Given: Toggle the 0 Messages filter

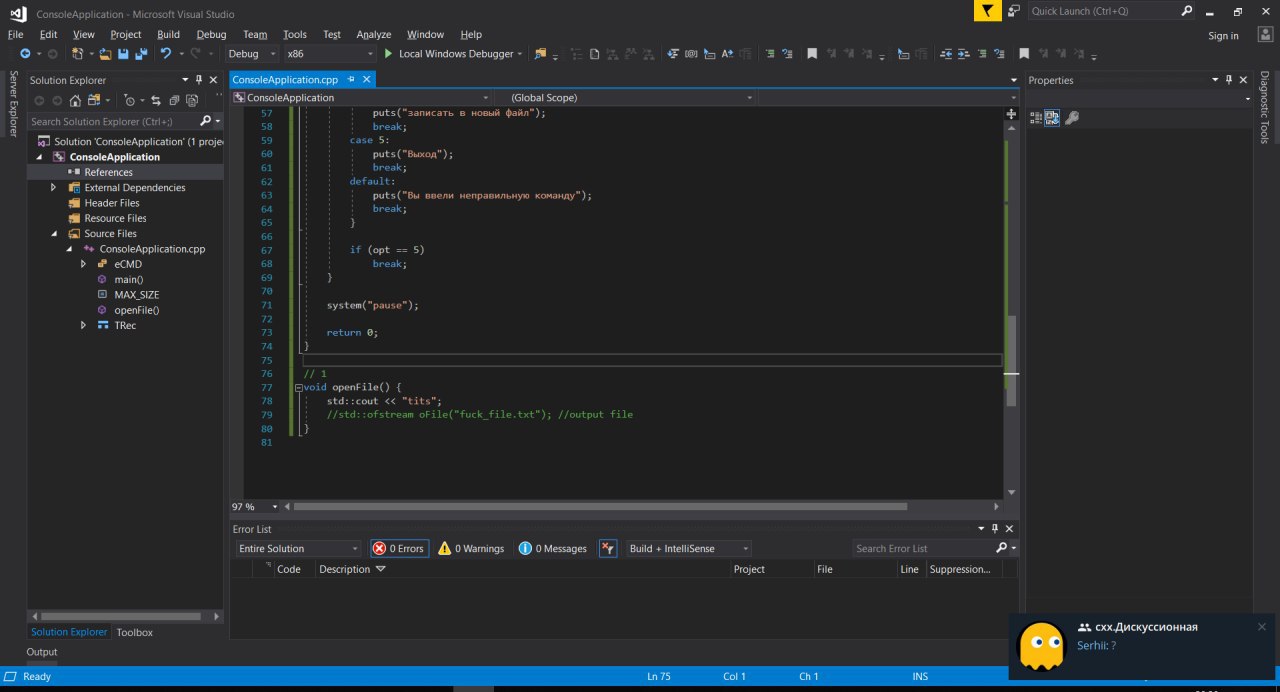Looking at the screenshot, I should [x=552, y=549].
